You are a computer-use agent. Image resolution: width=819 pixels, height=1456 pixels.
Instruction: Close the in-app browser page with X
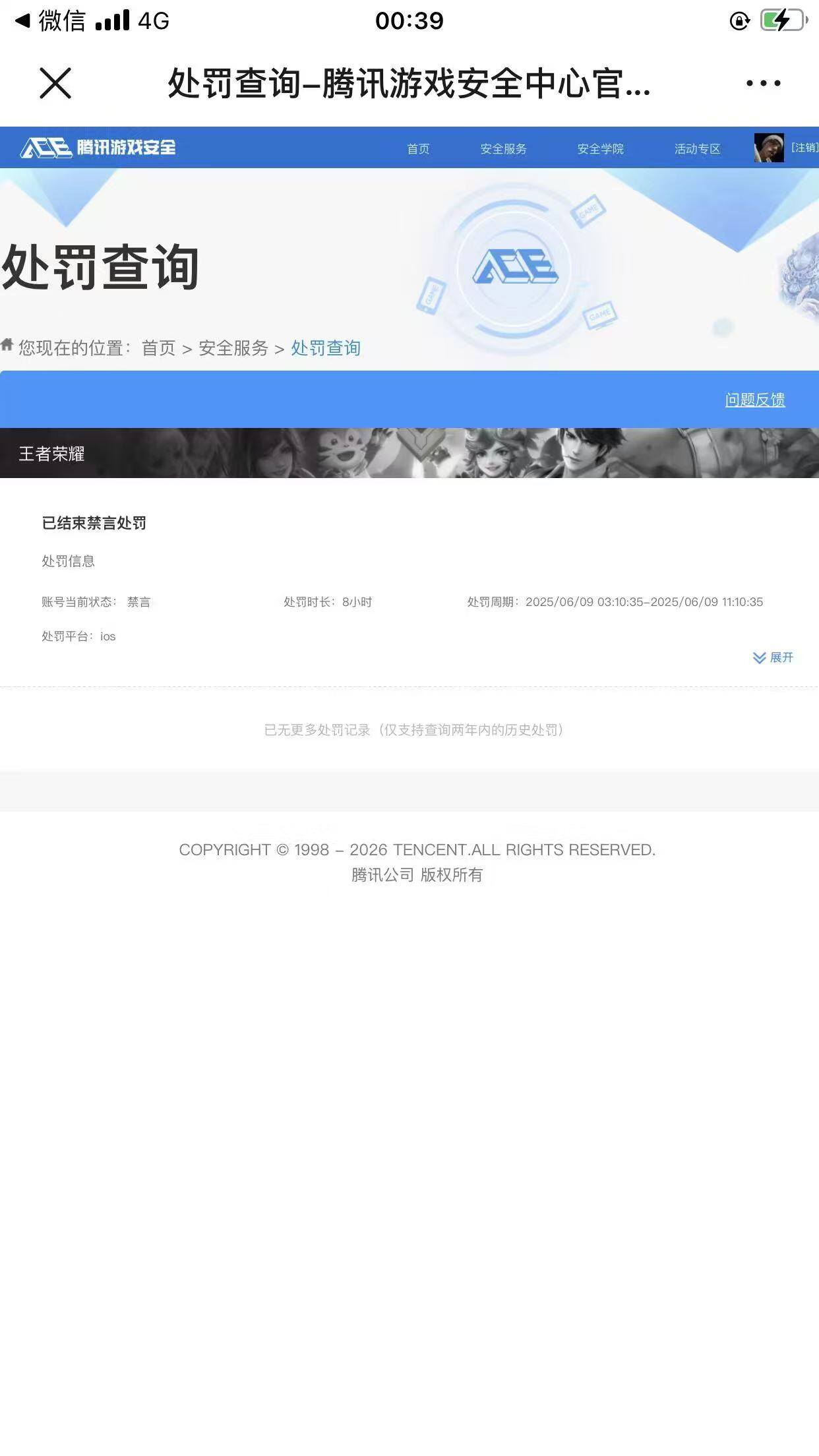coord(55,83)
